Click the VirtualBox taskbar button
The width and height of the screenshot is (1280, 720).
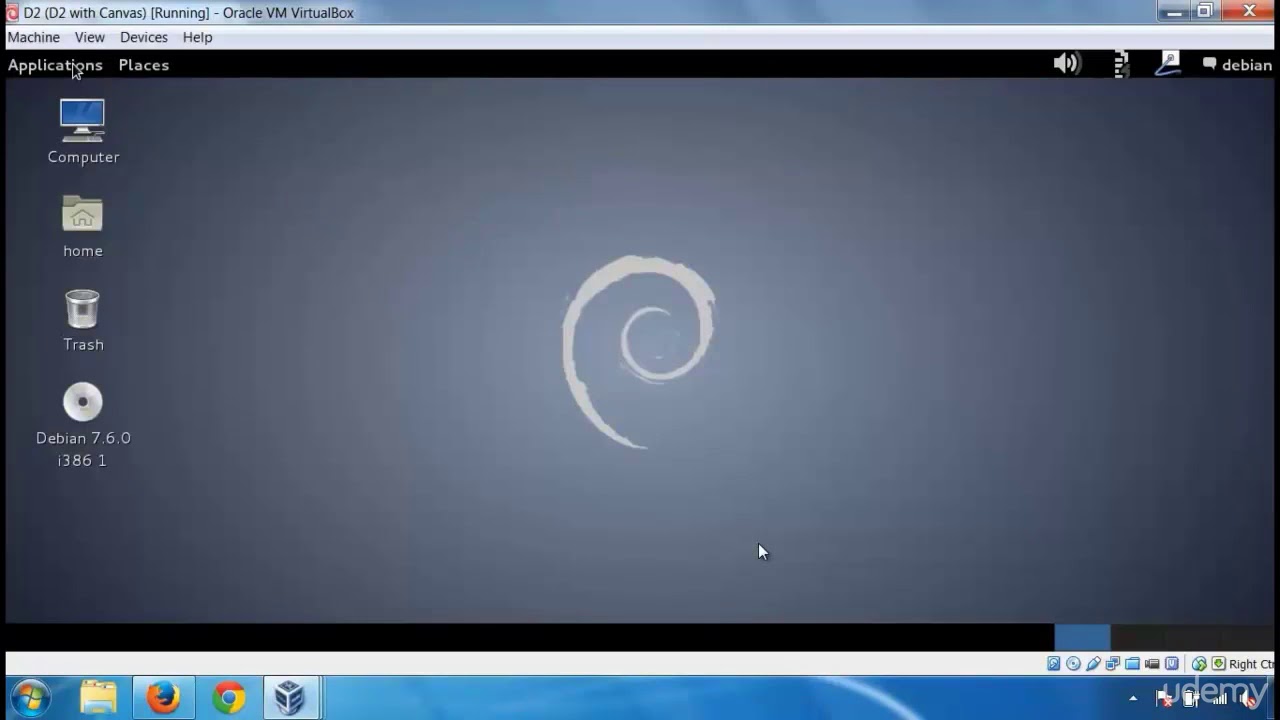tap(291, 697)
